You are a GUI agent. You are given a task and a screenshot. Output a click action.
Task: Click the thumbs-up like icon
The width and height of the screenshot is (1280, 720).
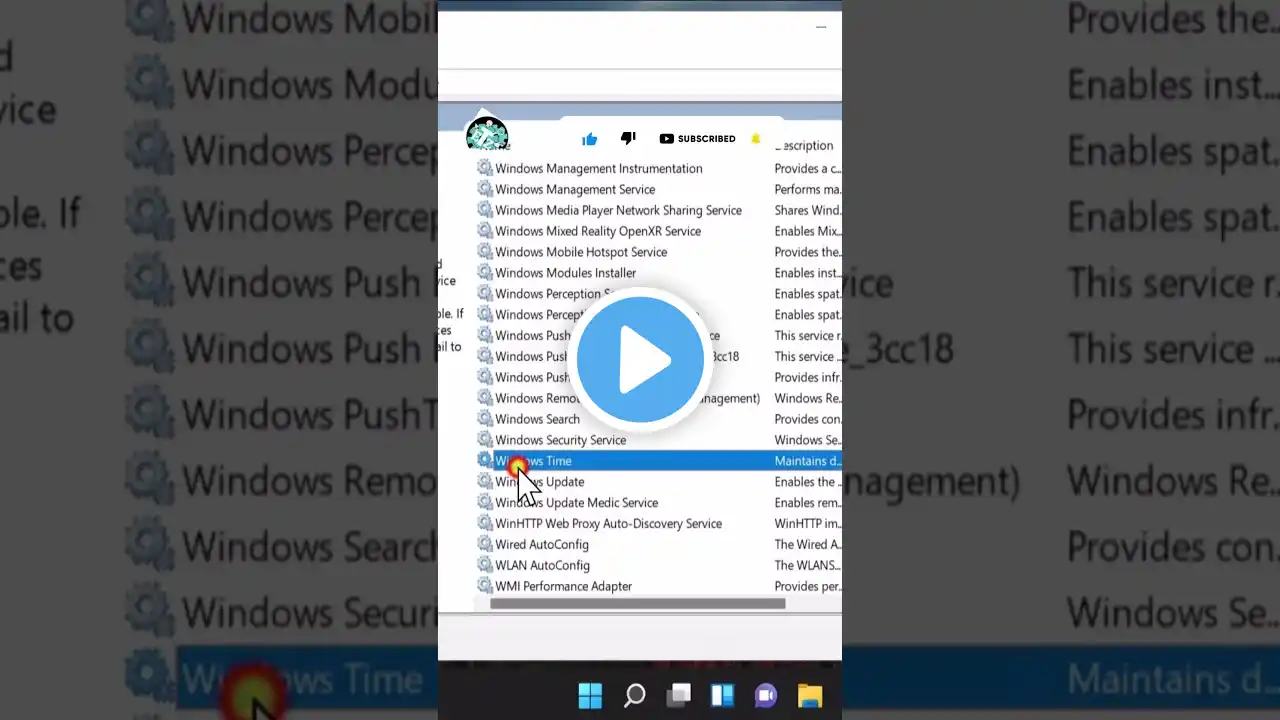tap(589, 139)
